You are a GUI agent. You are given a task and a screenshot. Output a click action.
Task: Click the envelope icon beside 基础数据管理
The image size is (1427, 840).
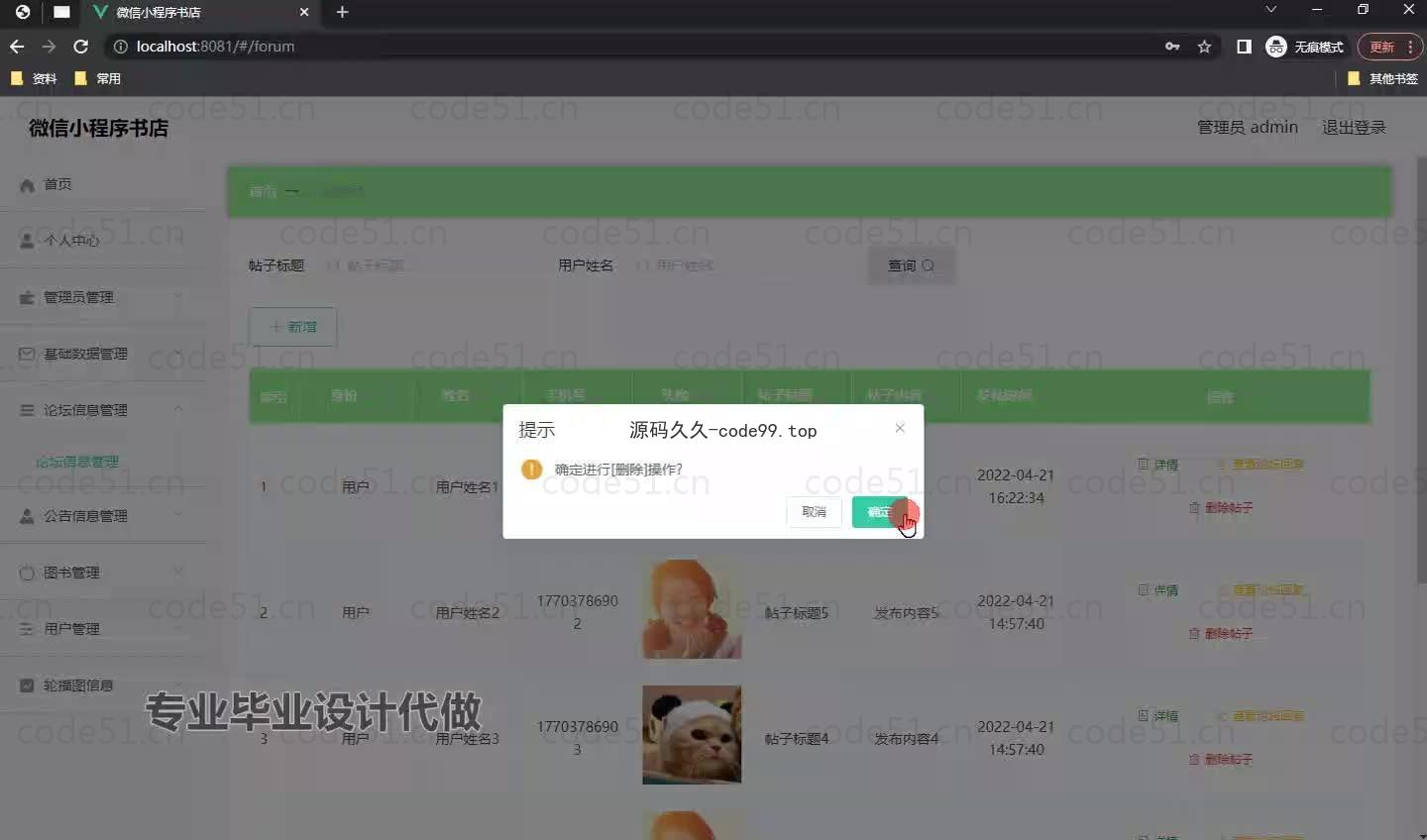28,354
